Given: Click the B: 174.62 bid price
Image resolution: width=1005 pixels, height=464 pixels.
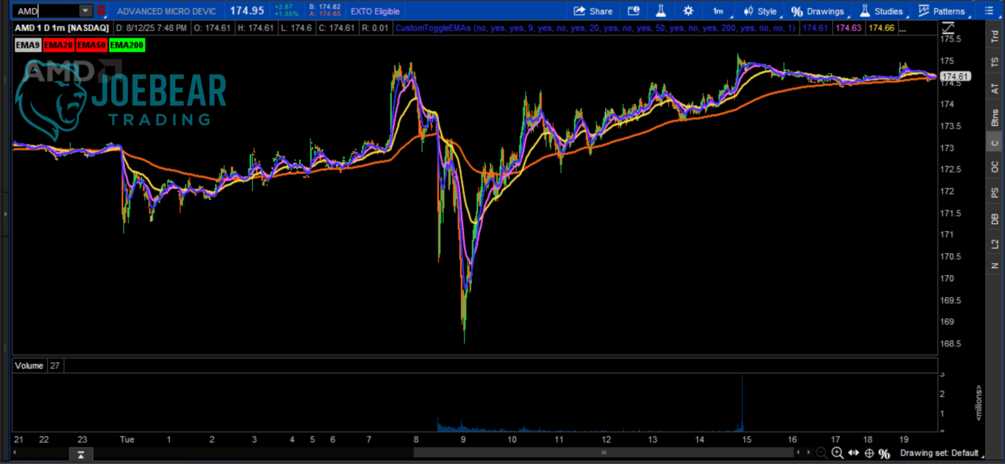Looking at the screenshot, I should pos(324,8).
